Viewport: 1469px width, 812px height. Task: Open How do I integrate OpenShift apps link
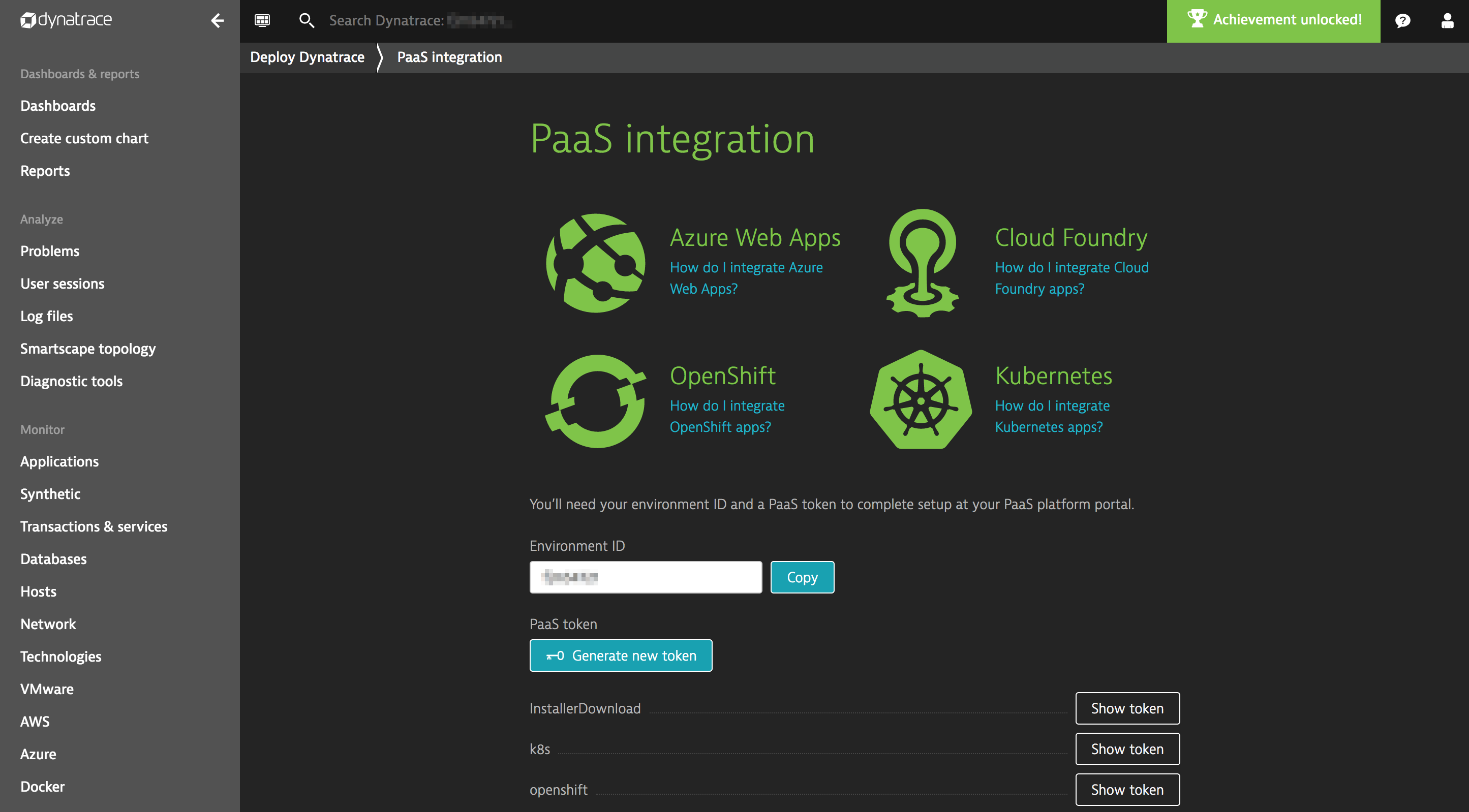[x=727, y=416]
